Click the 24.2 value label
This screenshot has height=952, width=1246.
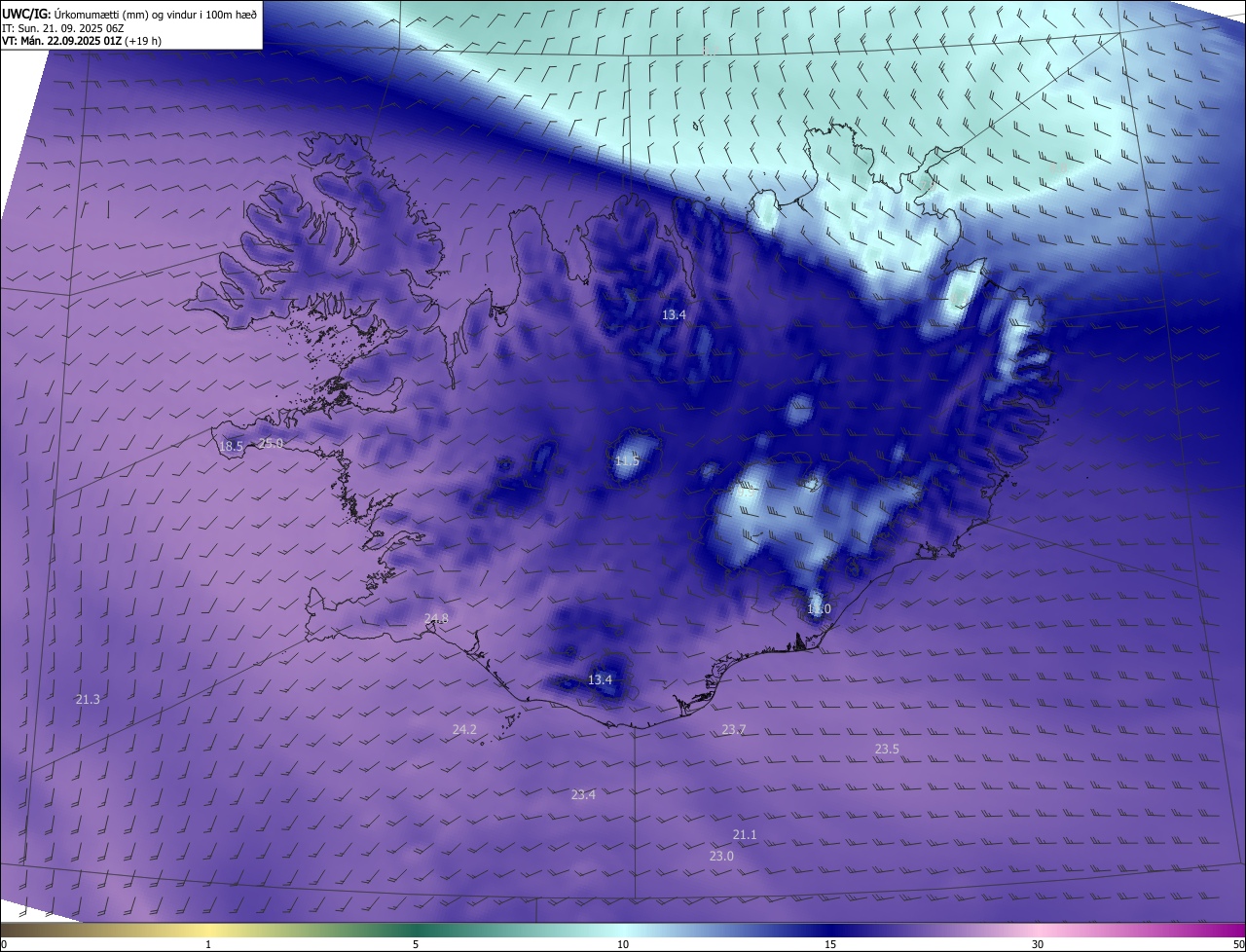coord(464,729)
